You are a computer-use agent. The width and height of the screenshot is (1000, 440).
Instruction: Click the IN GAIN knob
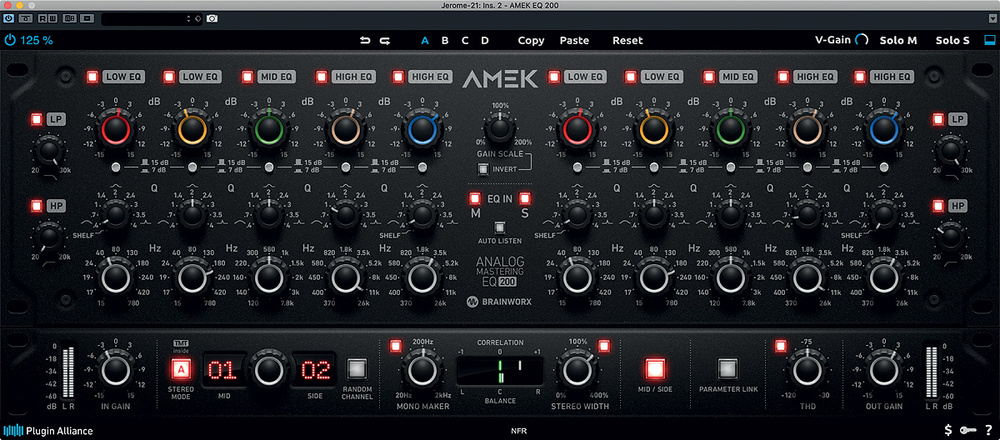pos(115,369)
